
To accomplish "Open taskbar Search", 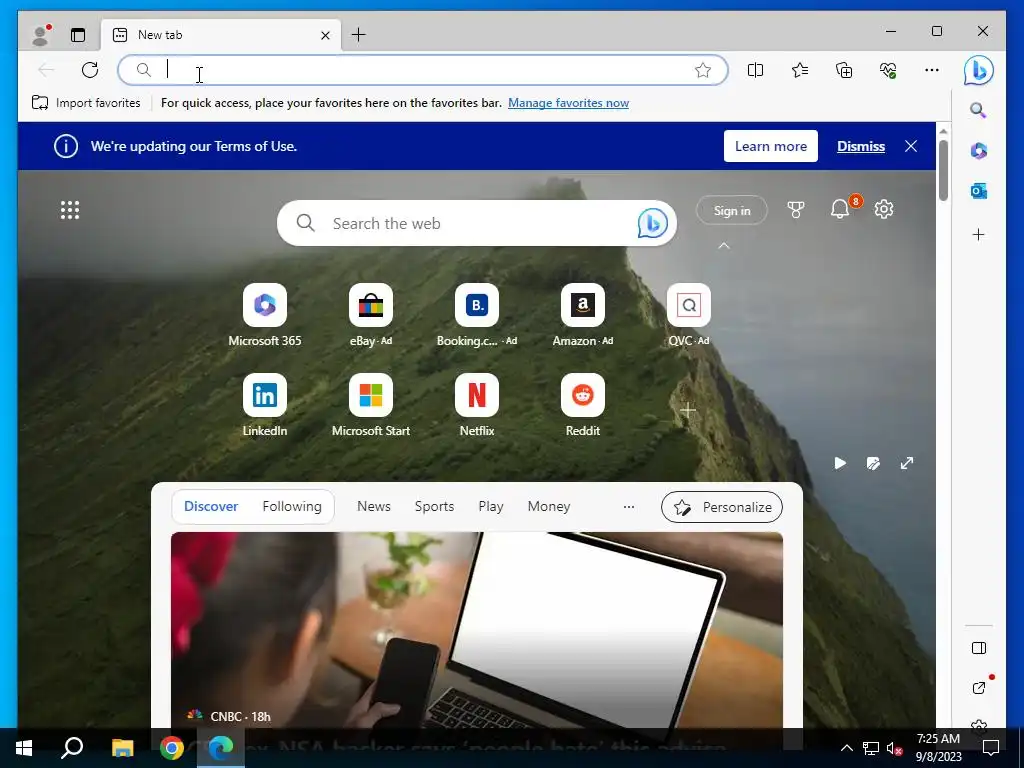I will 72,748.
